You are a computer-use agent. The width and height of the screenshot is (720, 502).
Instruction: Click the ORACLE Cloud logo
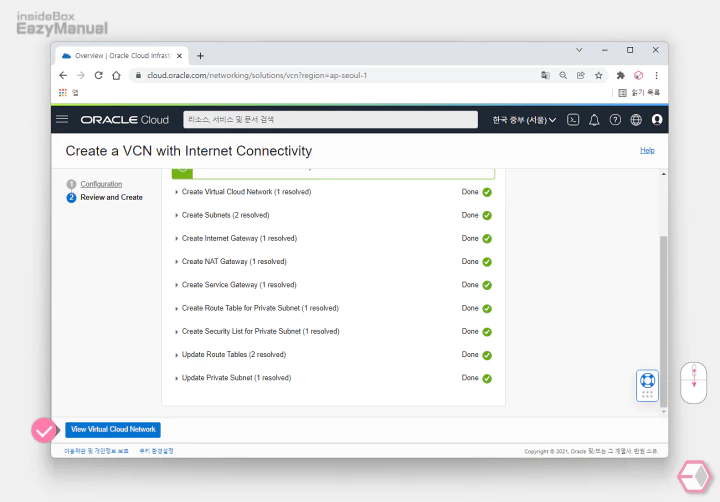[124, 120]
